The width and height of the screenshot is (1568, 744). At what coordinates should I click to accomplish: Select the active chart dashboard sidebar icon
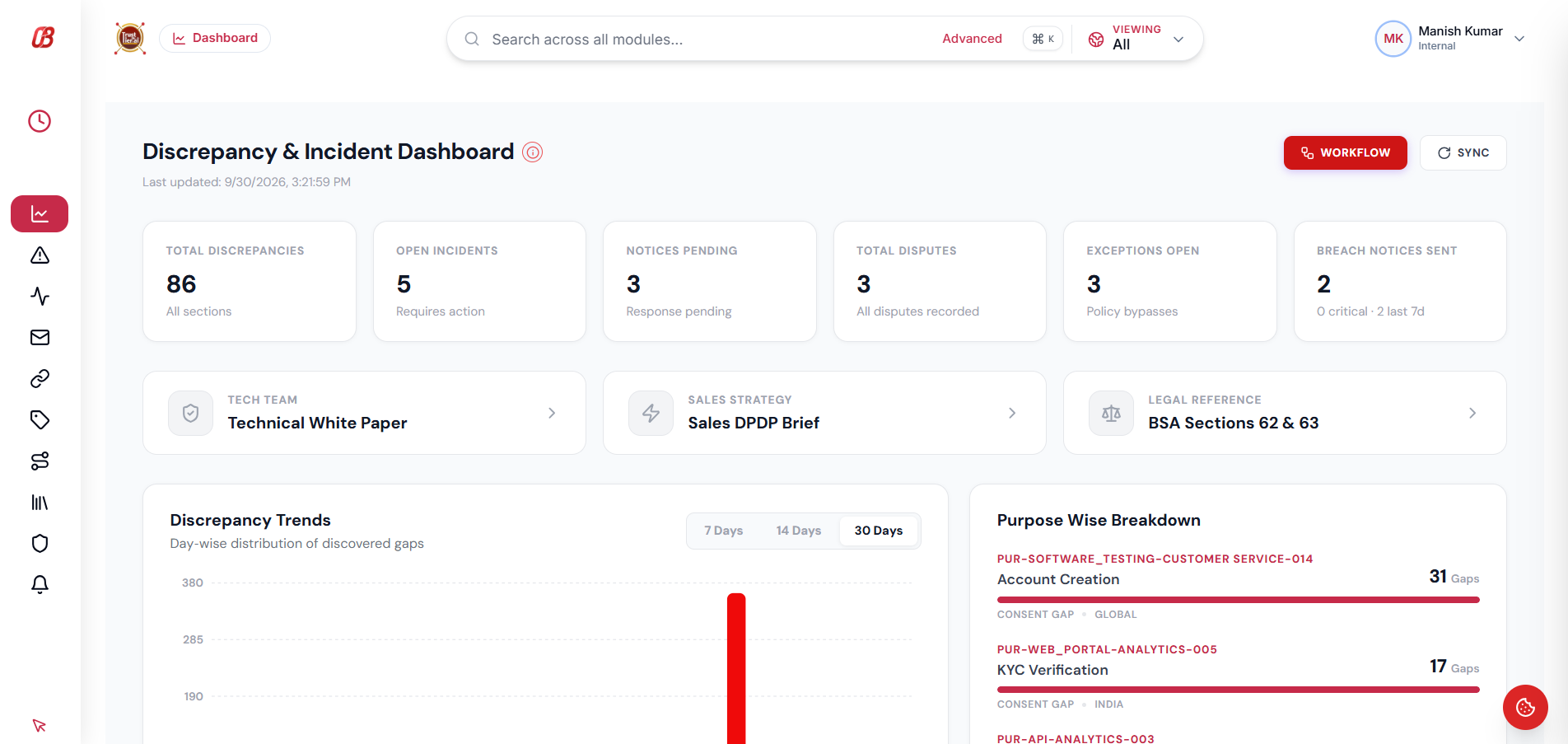(40, 214)
